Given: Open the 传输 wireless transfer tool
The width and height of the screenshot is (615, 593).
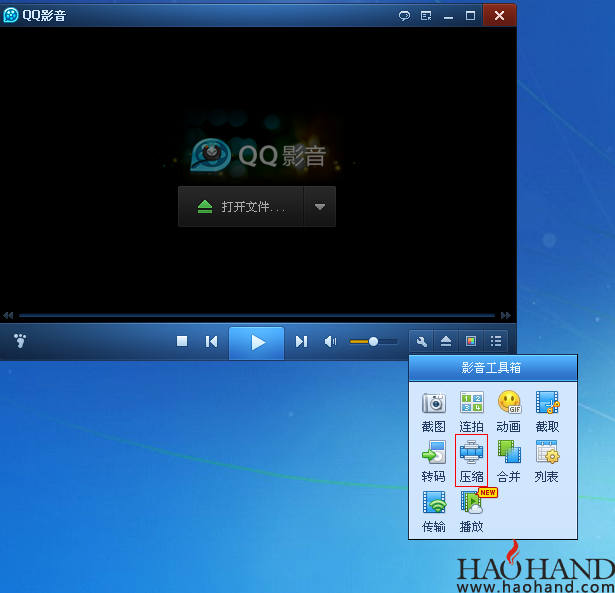Looking at the screenshot, I should (x=433, y=511).
